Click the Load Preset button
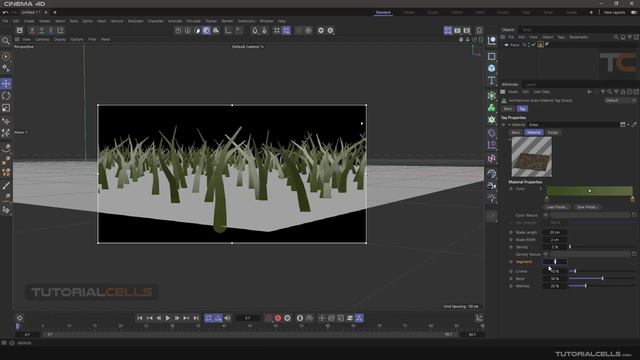 coord(557,207)
